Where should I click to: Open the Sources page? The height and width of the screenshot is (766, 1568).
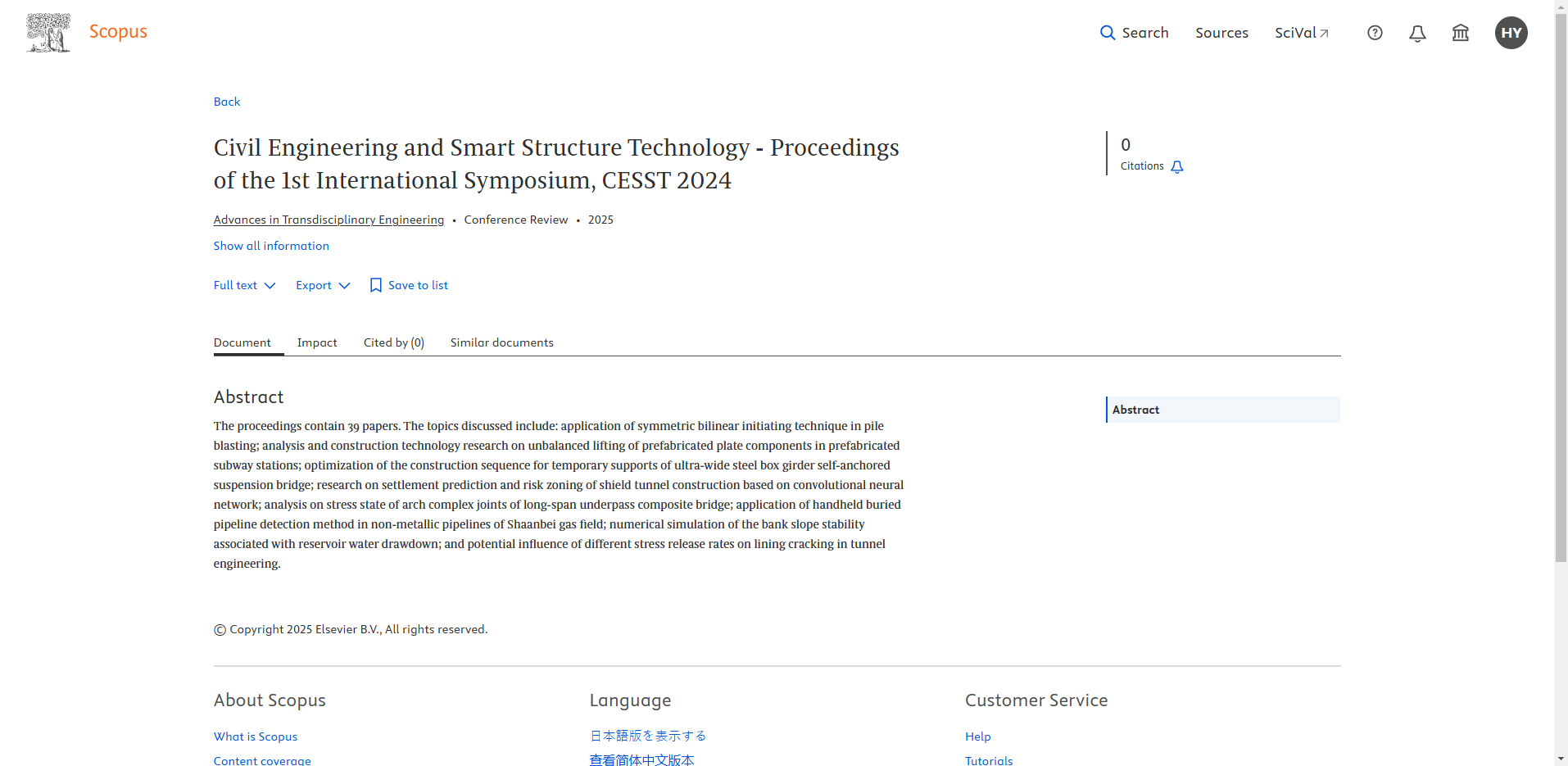pos(1221,33)
